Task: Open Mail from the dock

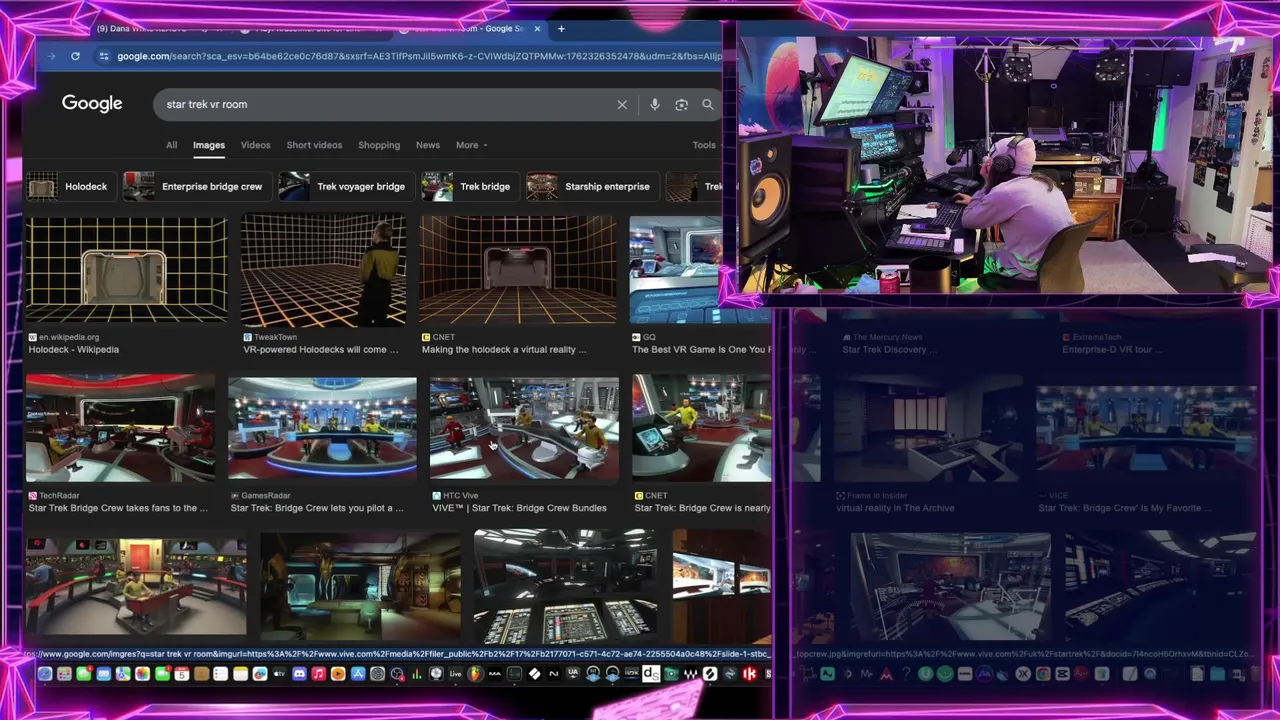Action: [x=103, y=674]
